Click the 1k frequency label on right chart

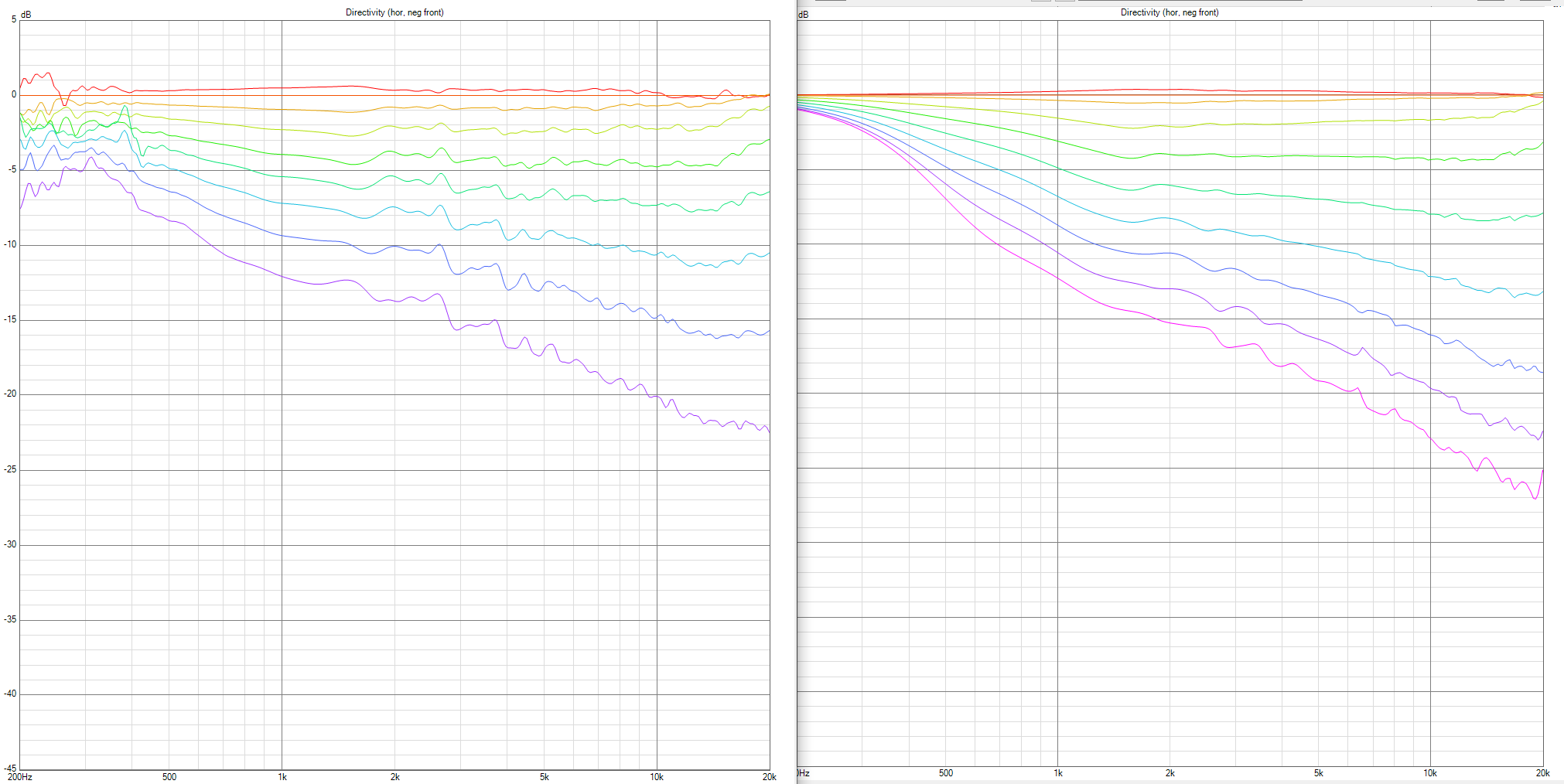[x=1058, y=773]
